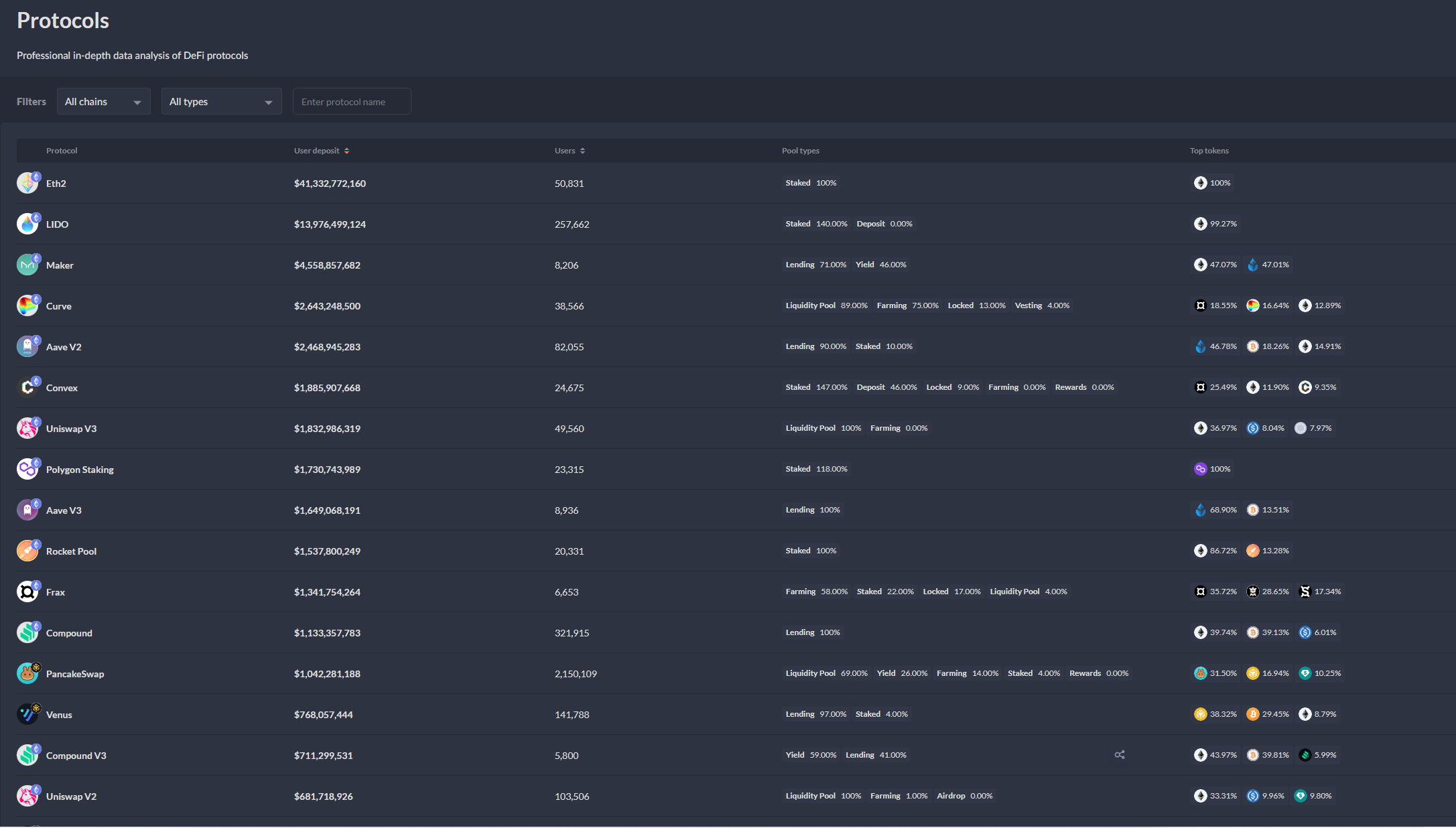Click the Maker protocol logo icon
Viewport: 1456px width, 828px height.
tap(27, 265)
